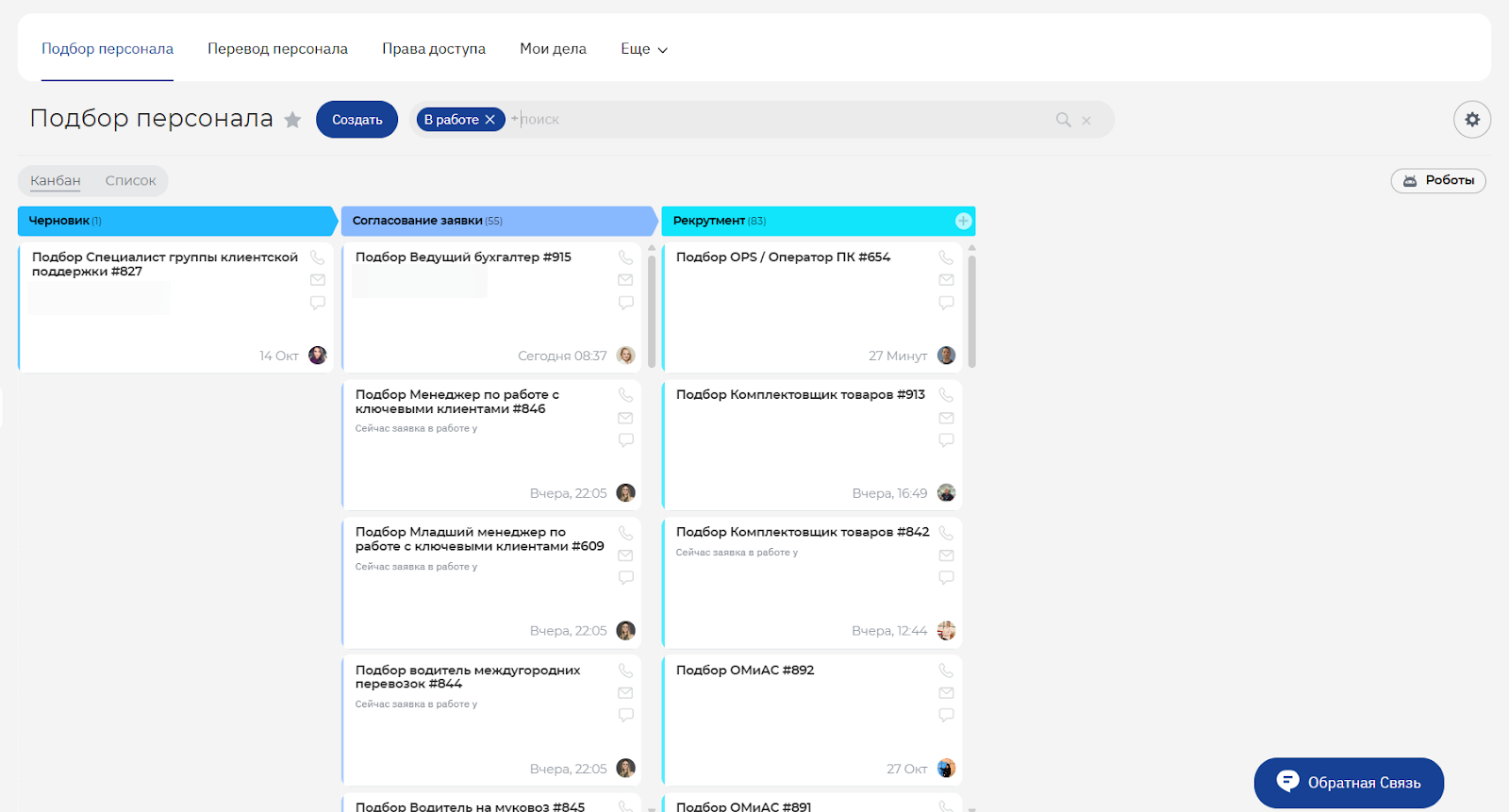Screen dimensions: 1509x812
Task: Clear the search field with the X icon
Action: [x=1086, y=121]
